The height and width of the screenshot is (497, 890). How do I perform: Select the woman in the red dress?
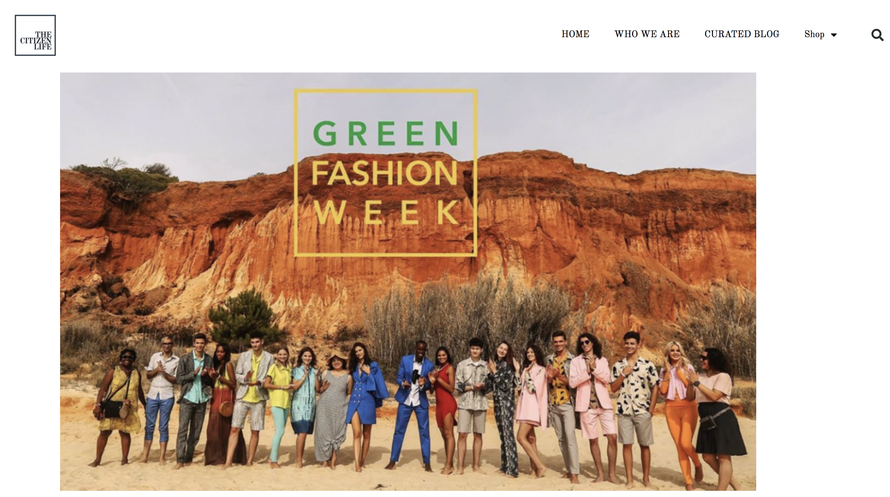pyautogui.click(x=444, y=410)
